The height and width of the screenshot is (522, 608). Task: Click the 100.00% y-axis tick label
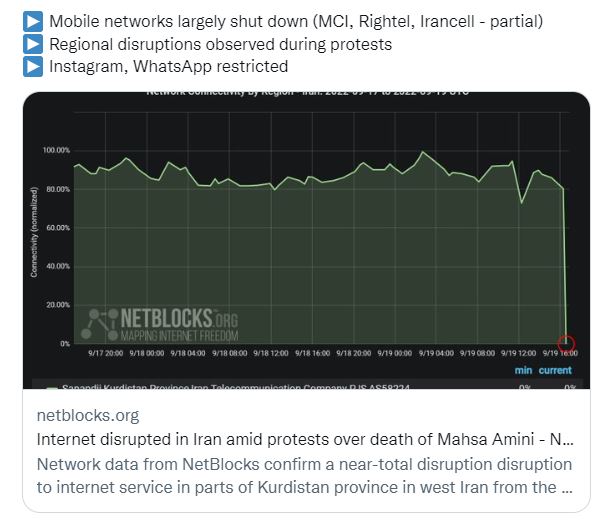click(x=55, y=151)
